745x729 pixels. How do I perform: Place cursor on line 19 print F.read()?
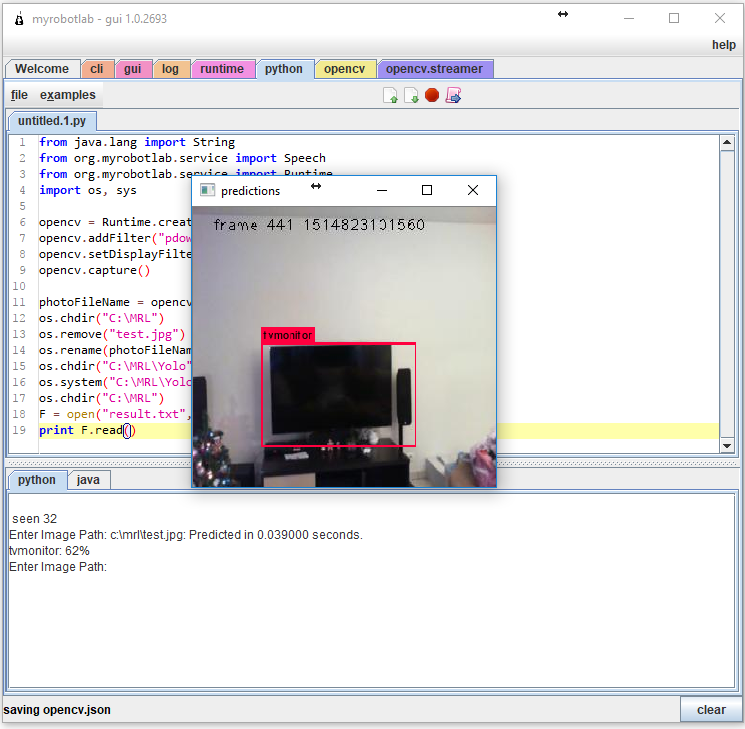87,430
